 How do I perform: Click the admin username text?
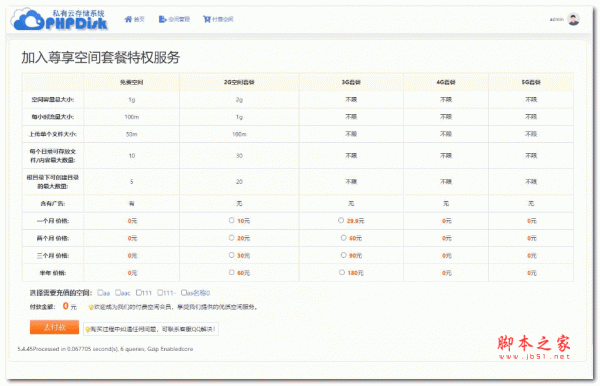(x=557, y=19)
